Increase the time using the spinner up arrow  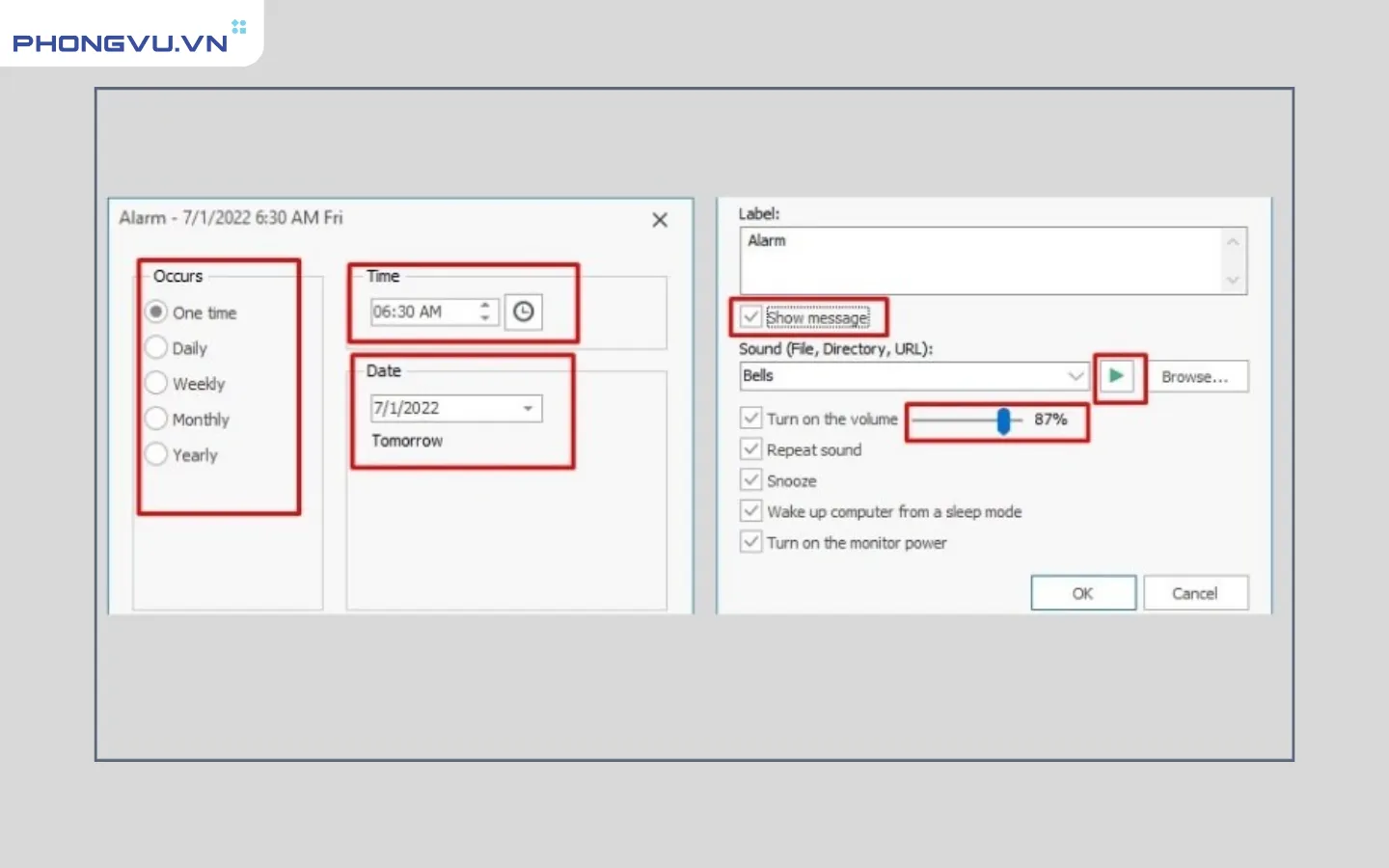pyautogui.click(x=485, y=306)
